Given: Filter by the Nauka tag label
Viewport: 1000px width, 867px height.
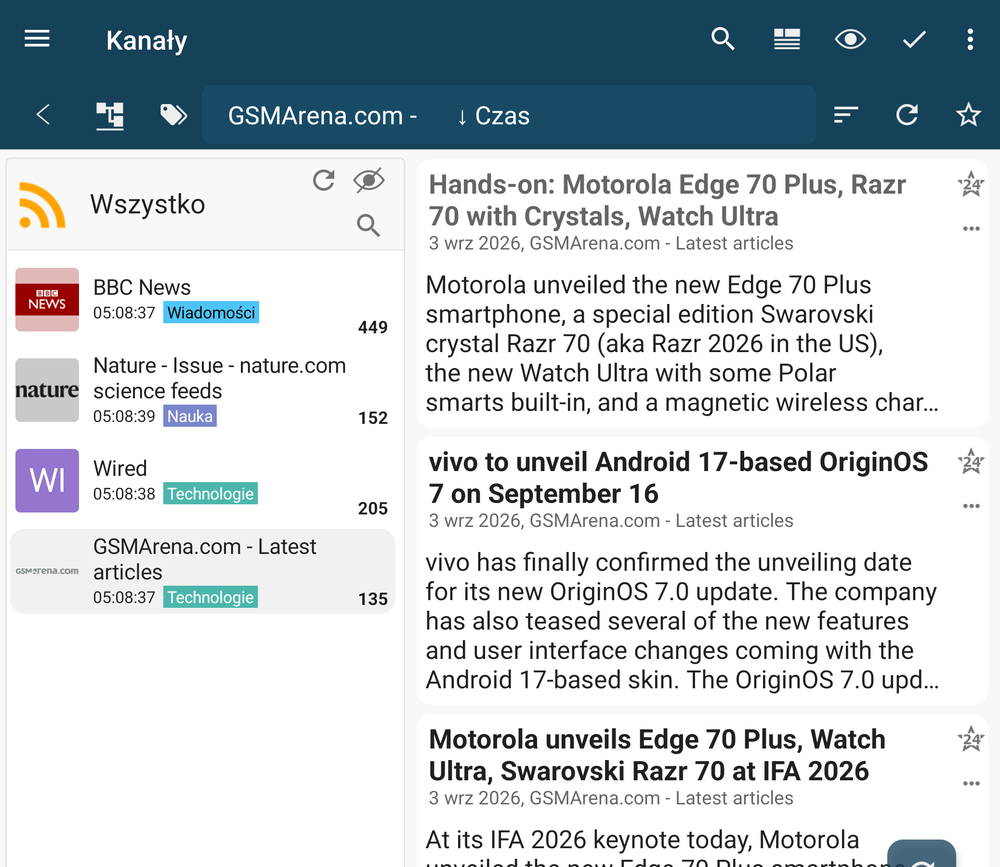Looking at the screenshot, I should [x=189, y=416].
